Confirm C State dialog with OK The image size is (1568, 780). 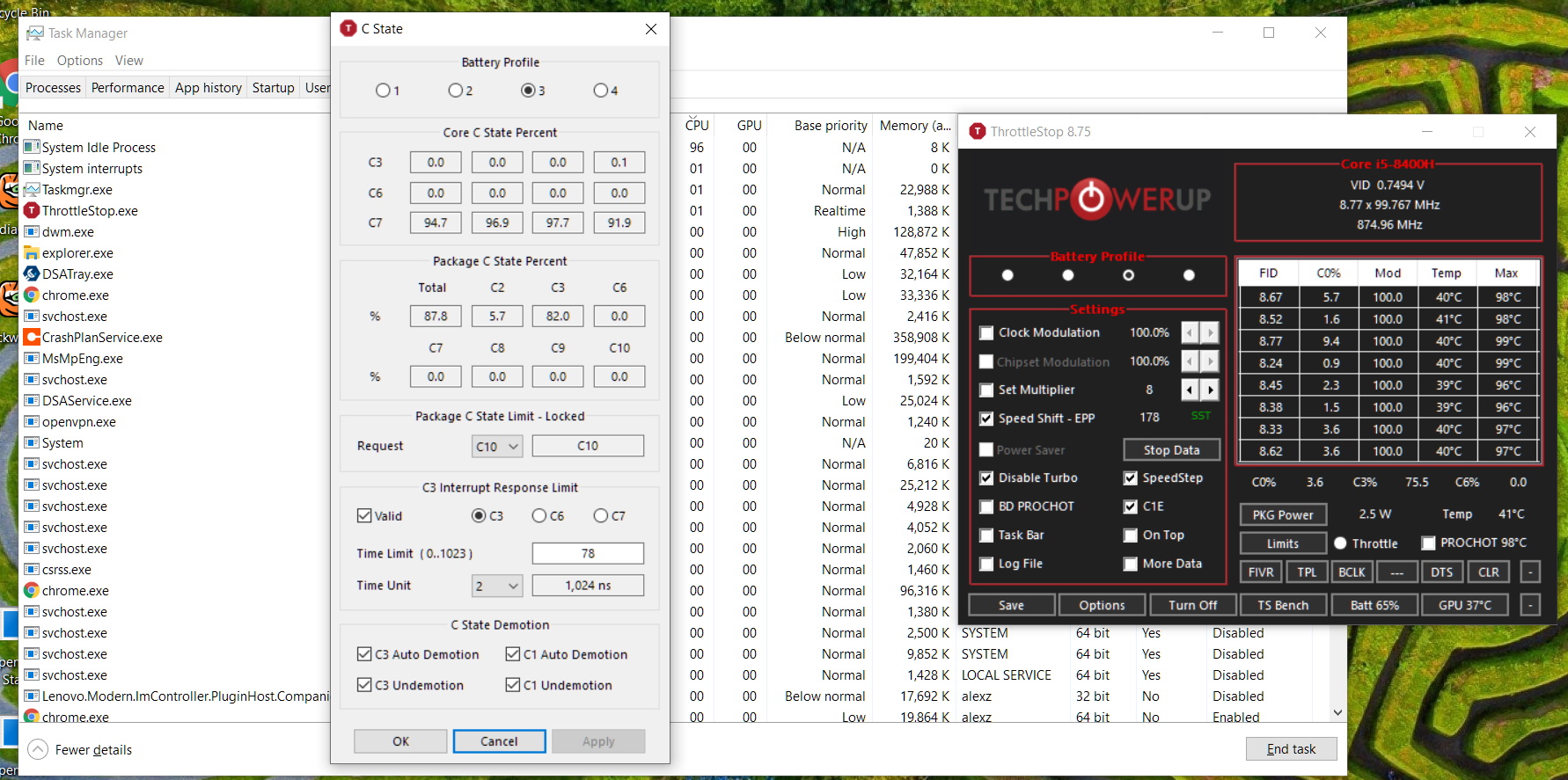click(x=400, y=741)
